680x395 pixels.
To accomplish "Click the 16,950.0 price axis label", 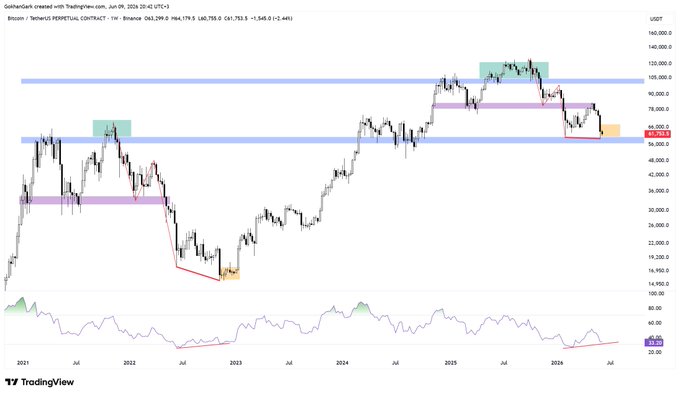I will tap(660, 271).
